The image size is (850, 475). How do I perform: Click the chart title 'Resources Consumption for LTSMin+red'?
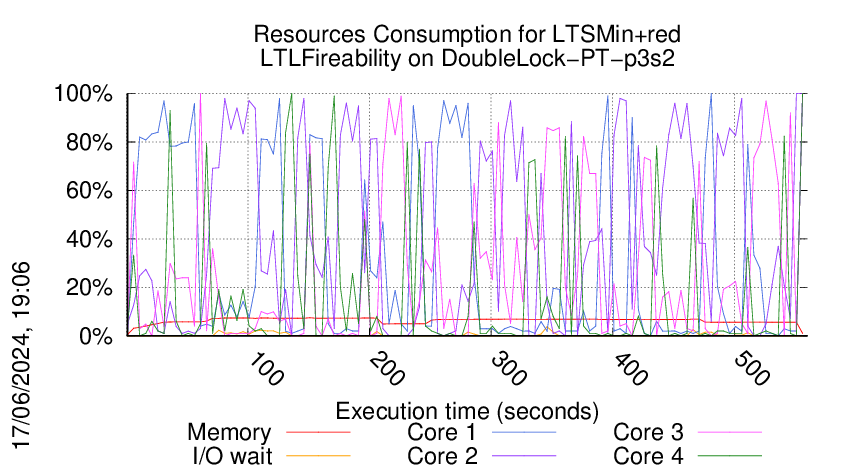point(467,34)
